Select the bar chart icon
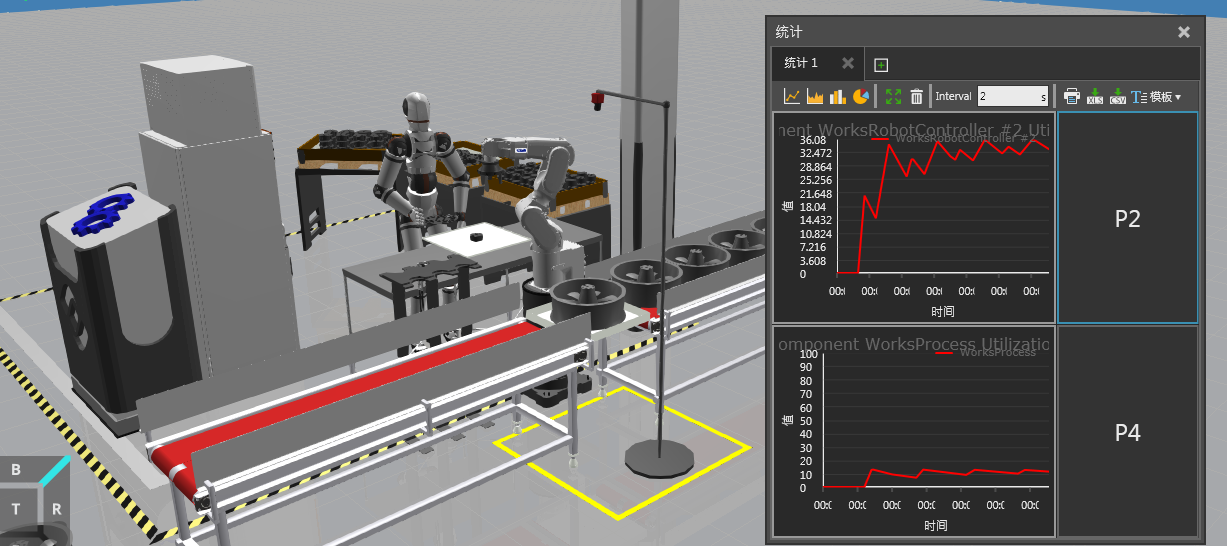This screenshot has height=546, width=1227. coord(837,96)
